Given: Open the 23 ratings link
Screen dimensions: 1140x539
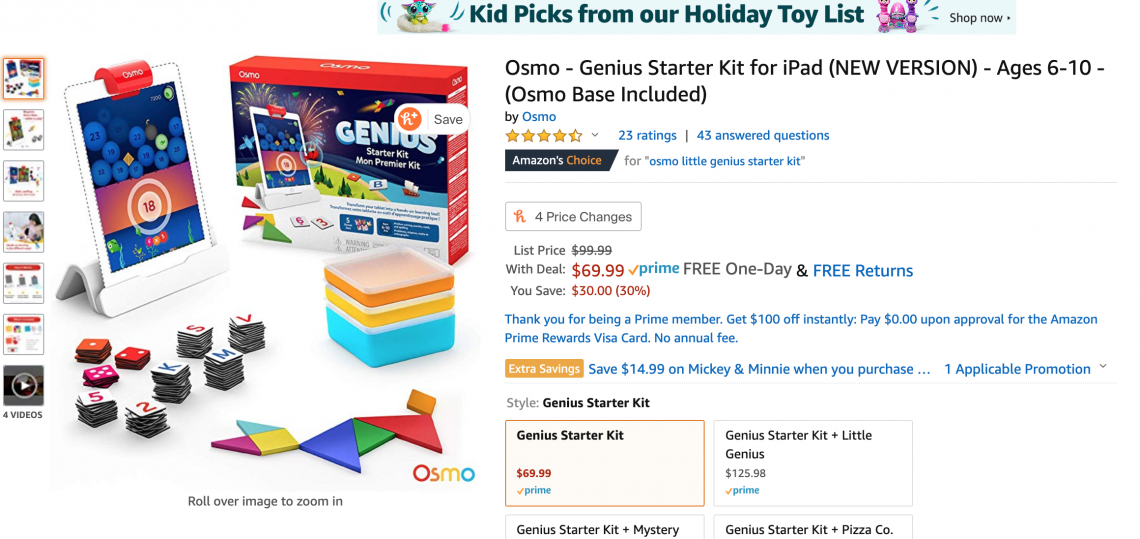Looking at the screenshot, I should [x=647, y=135].
